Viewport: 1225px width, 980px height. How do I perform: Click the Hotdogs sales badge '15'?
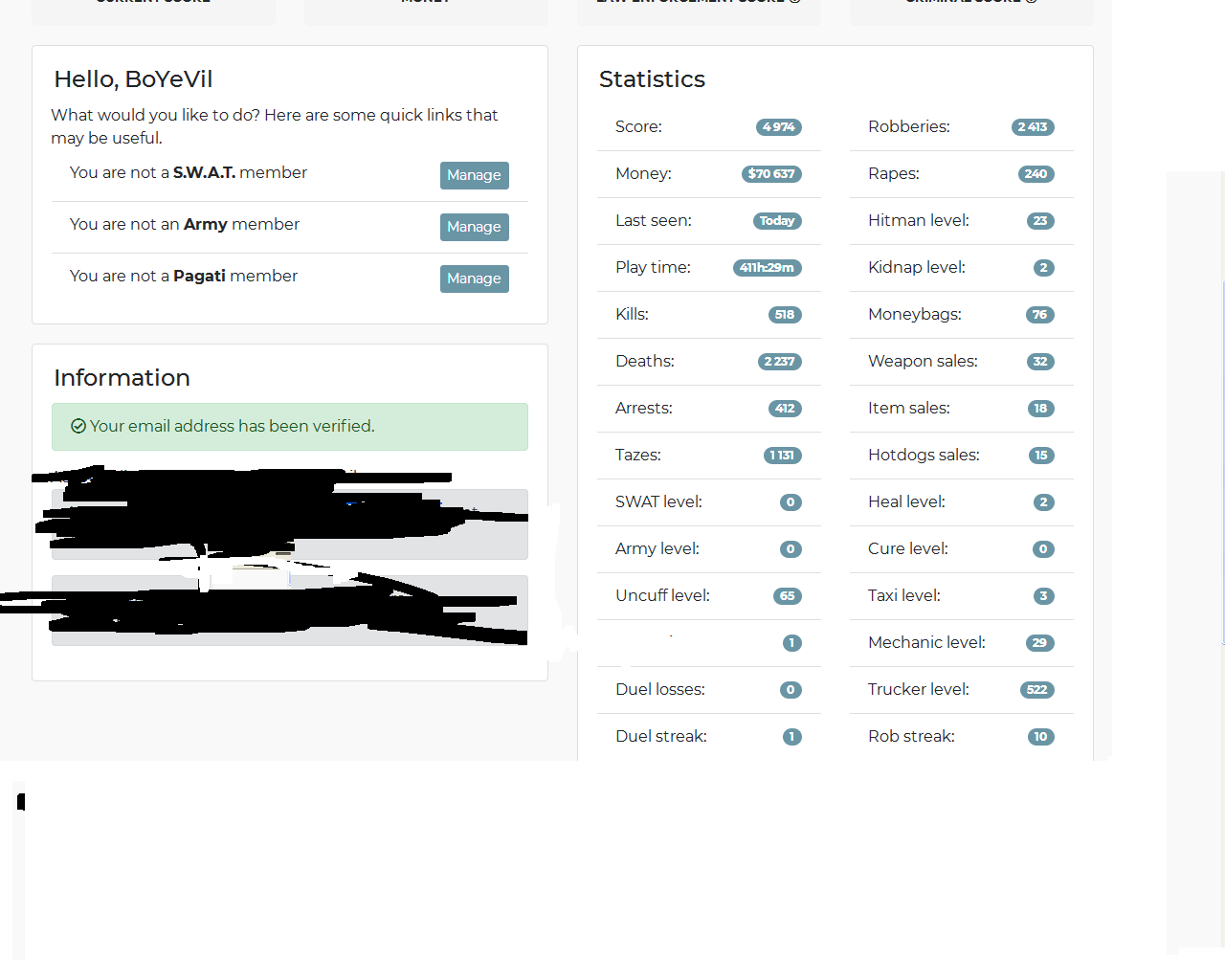(x=1041, y=456)
